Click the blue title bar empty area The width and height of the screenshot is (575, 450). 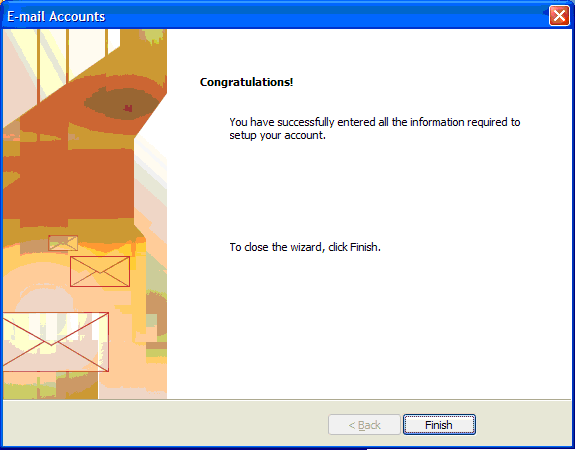(x=323, y=17)
